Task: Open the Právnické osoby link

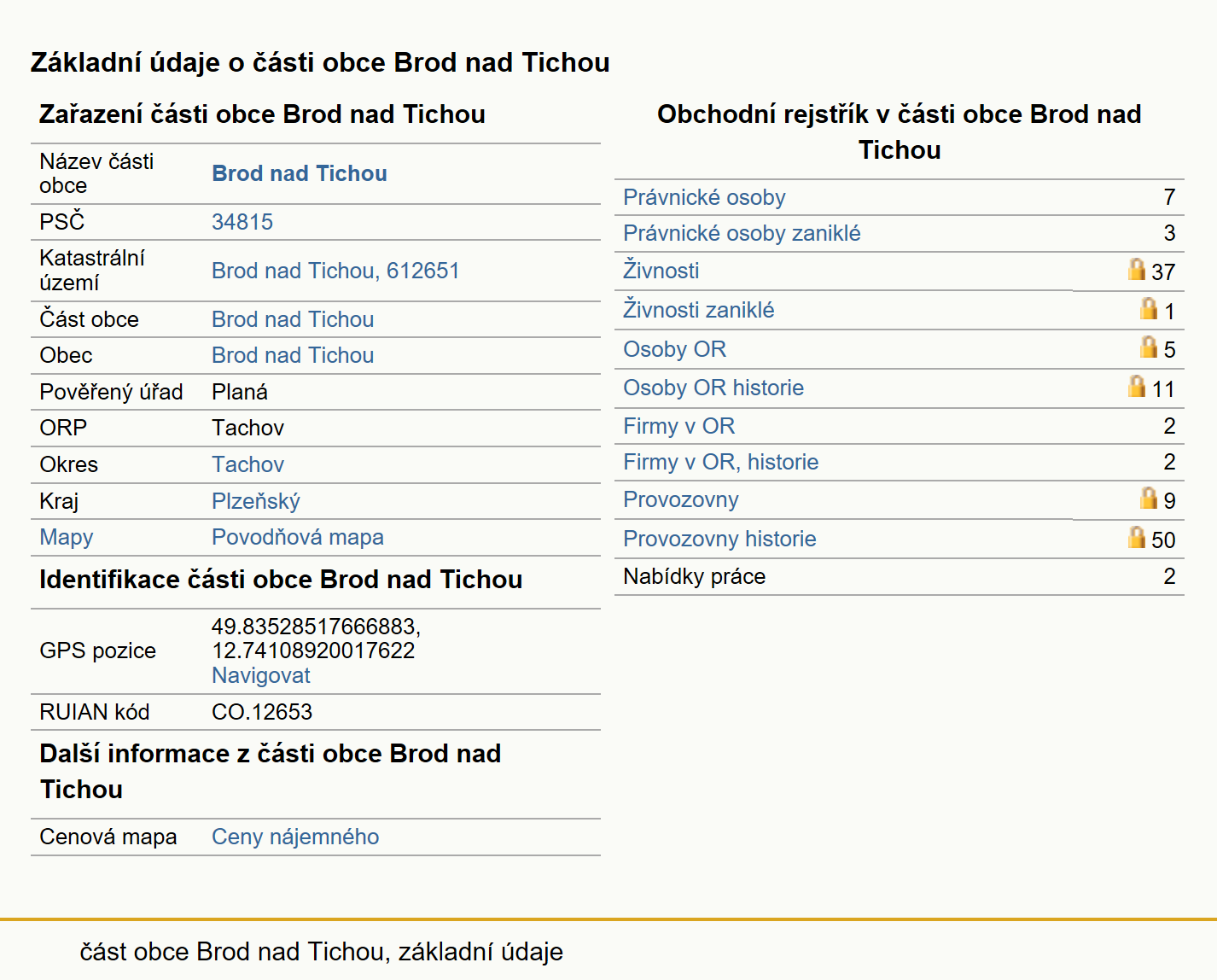Action: coord(704,197)
